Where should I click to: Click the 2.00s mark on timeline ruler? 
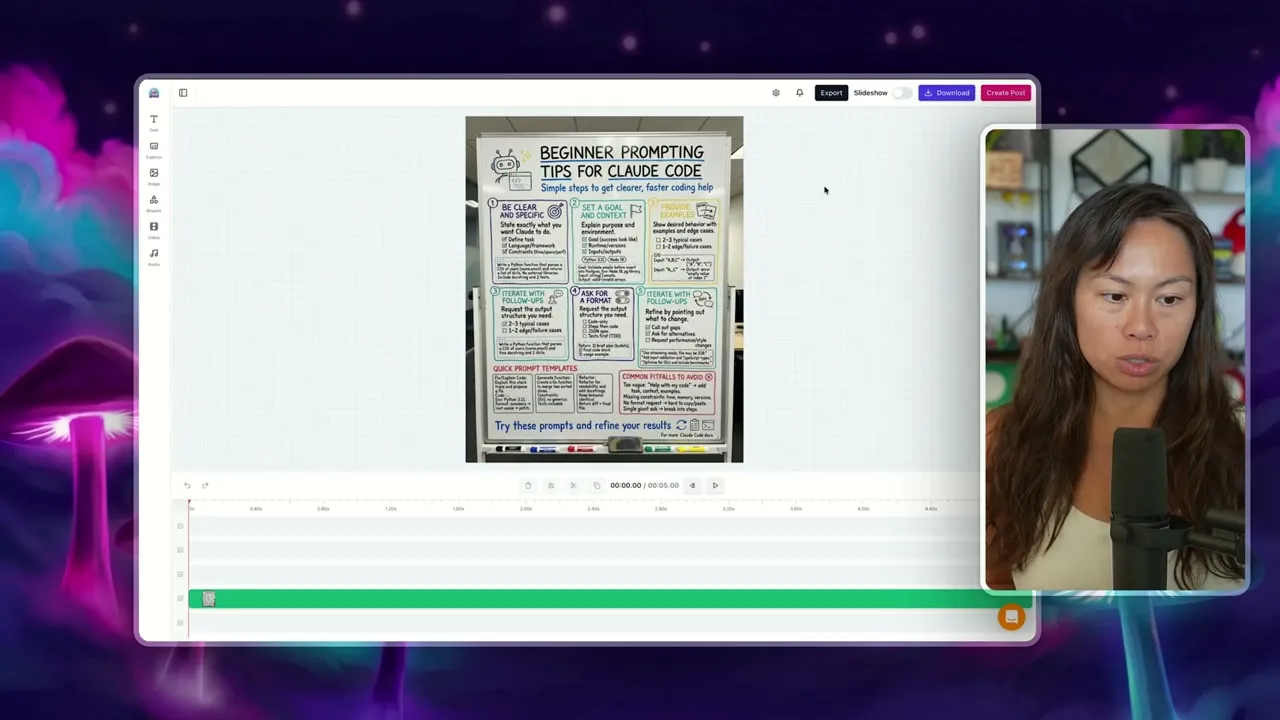(526, 509)
